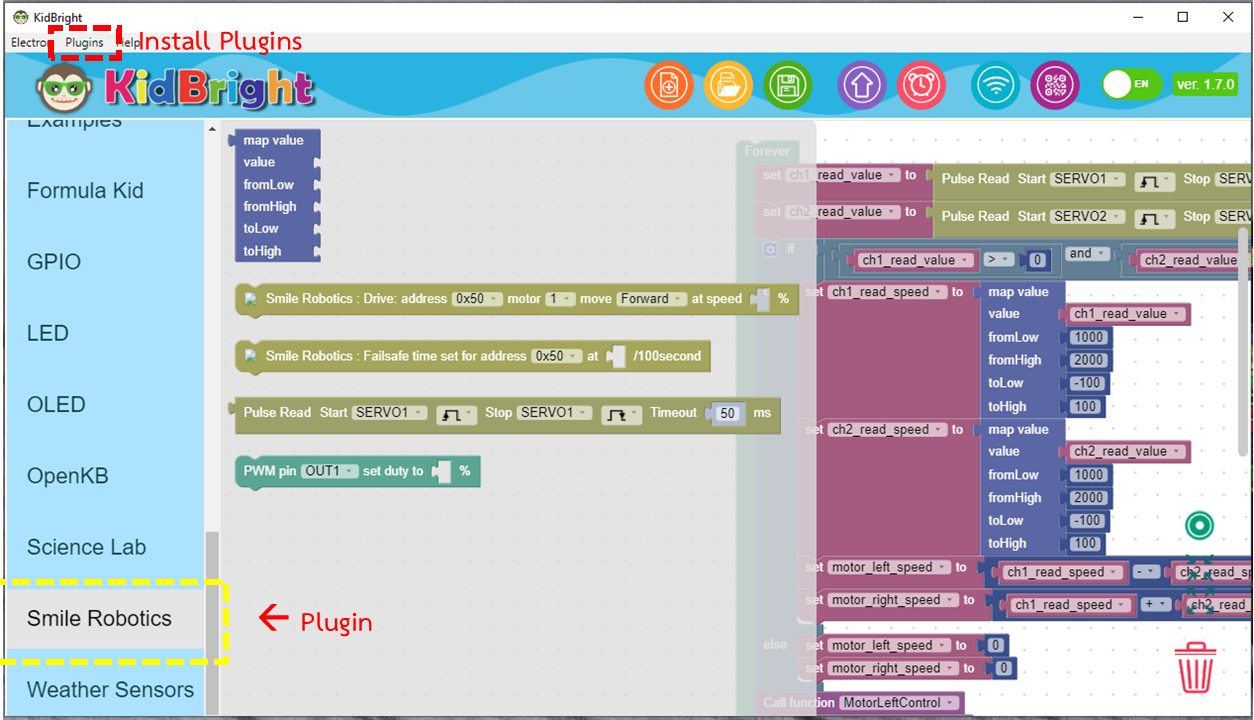
Task: Click the 'Pulse Read' label in the toolbox block
Action: click(277, 413)
